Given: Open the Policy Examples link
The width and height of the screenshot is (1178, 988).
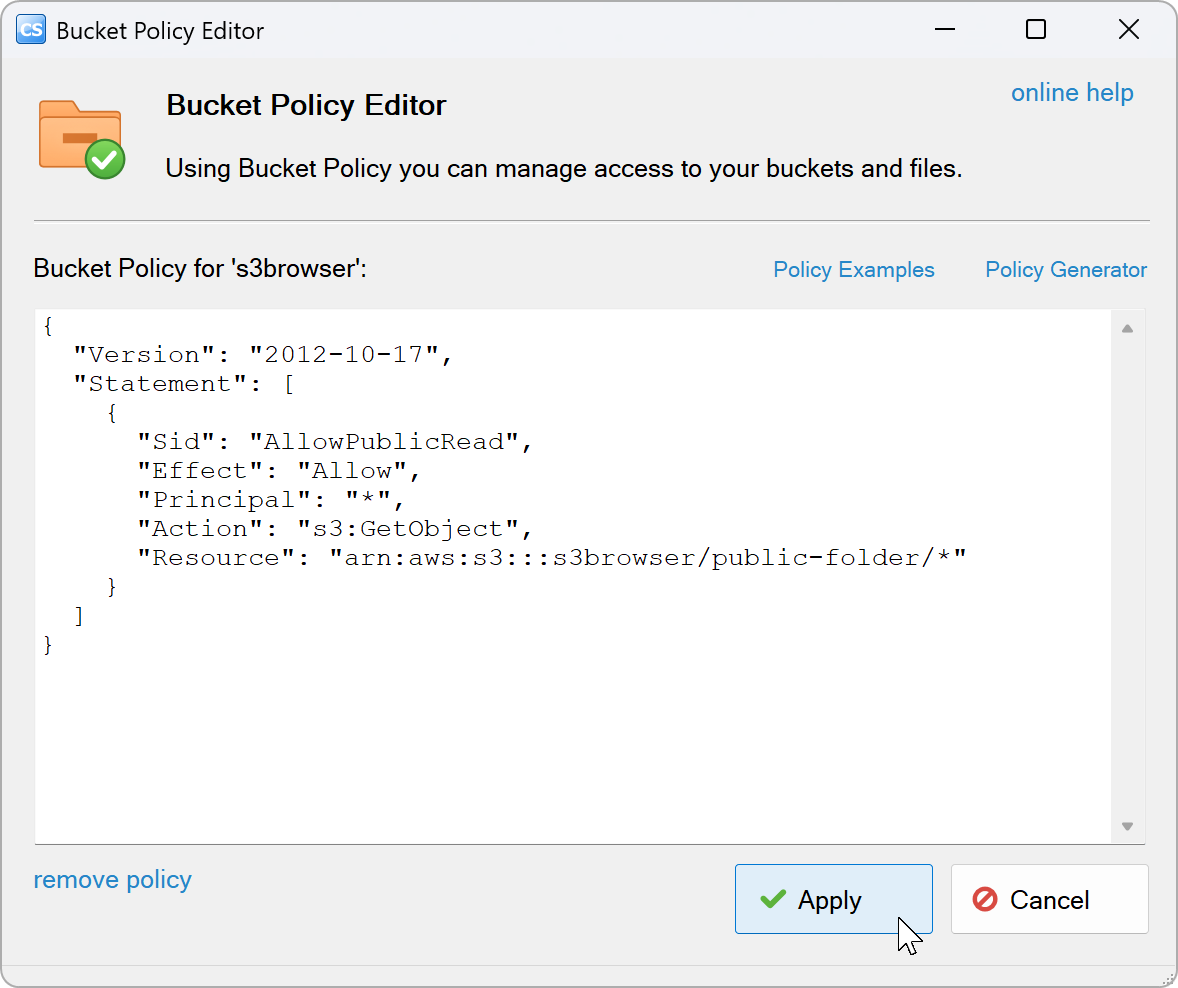Looking at the screenshot, I should click(853, 269).
